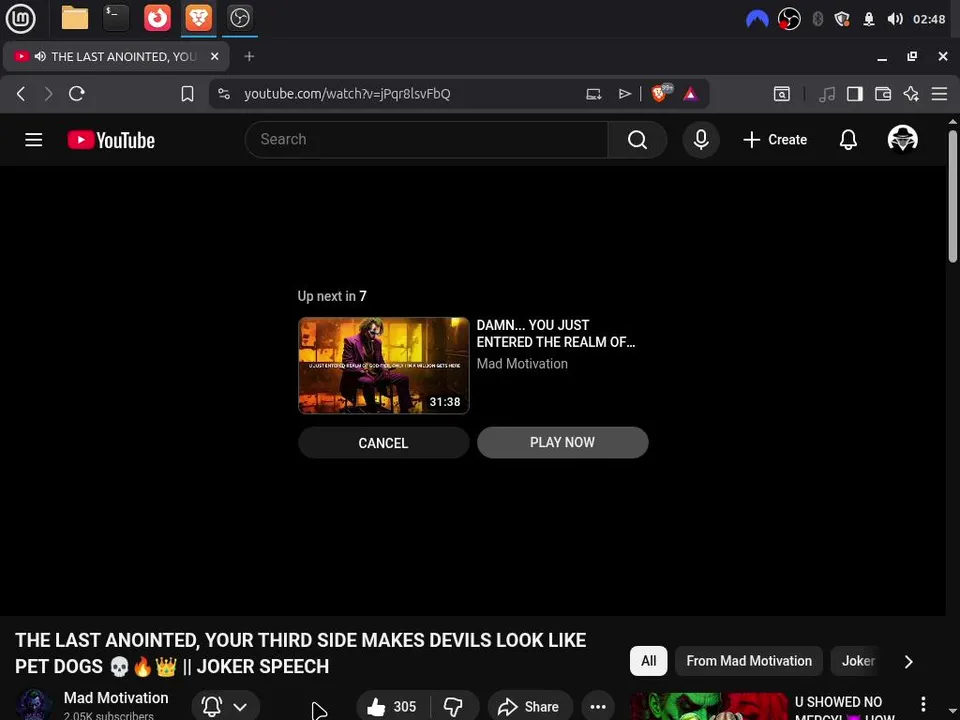This screenshot has height=720, width=960.
Task: Open Mad Motivation channel name link
Action: click(116, 698)
